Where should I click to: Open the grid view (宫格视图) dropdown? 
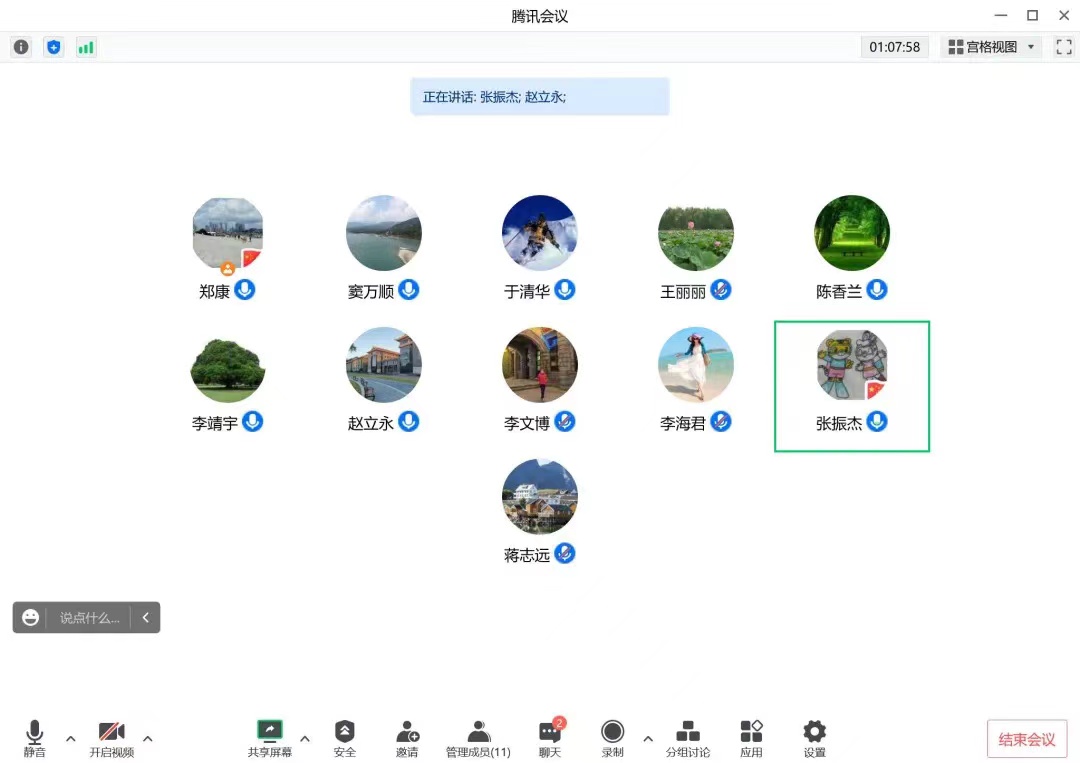coord(993,47)
